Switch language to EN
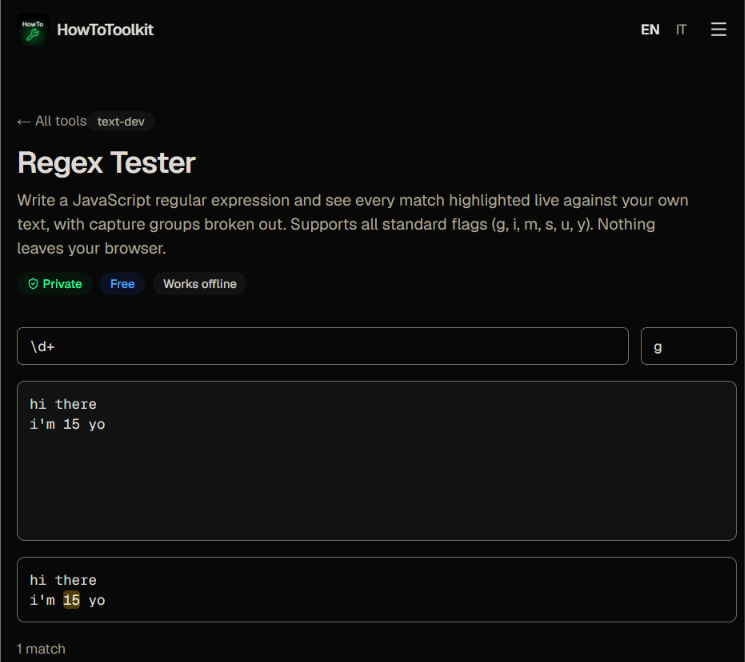Screen dimensions: 745x662 pyautogui.click(x=650, y=30)
